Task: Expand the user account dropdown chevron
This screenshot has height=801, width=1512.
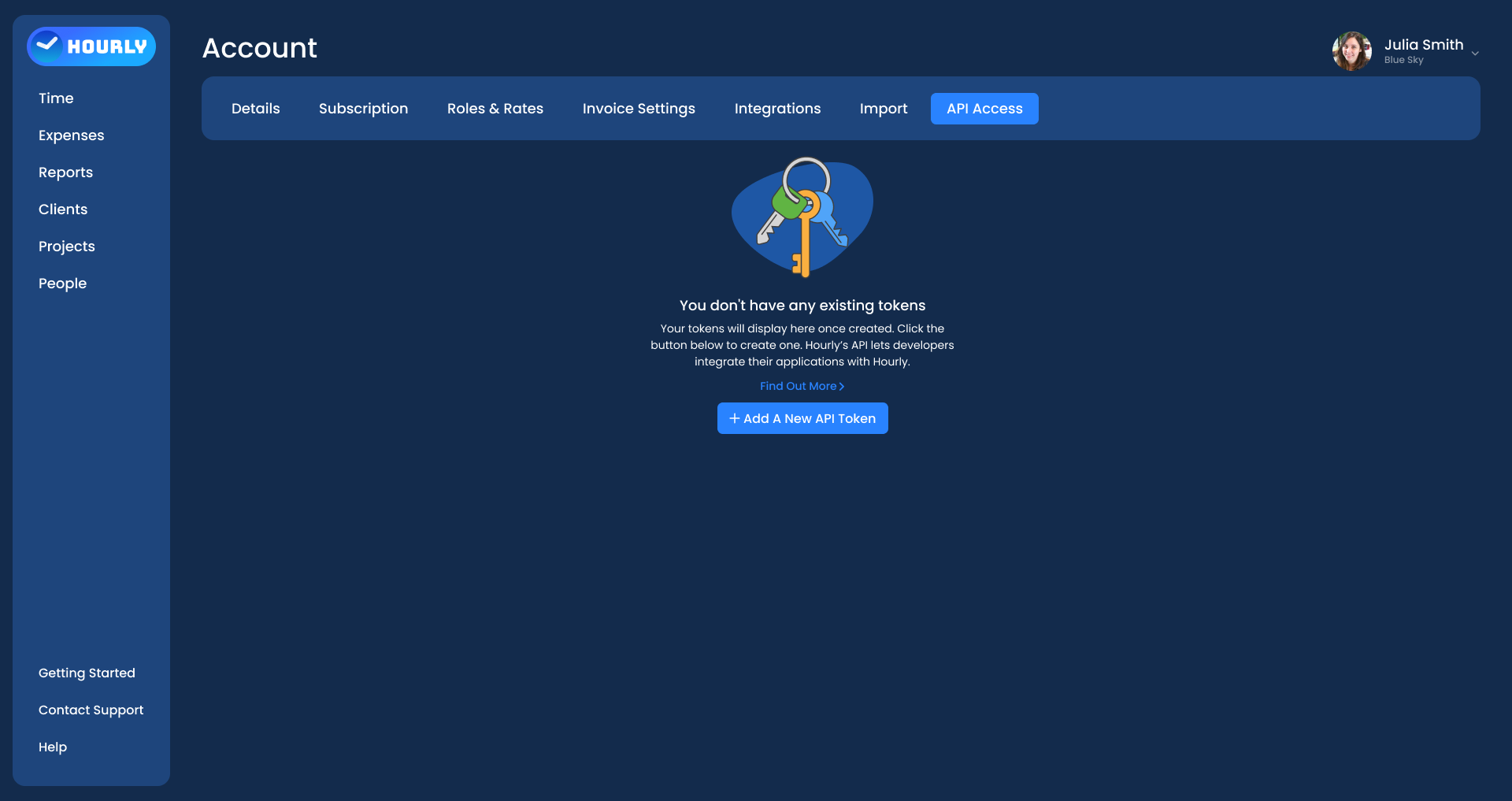Action: [1475, 54]
